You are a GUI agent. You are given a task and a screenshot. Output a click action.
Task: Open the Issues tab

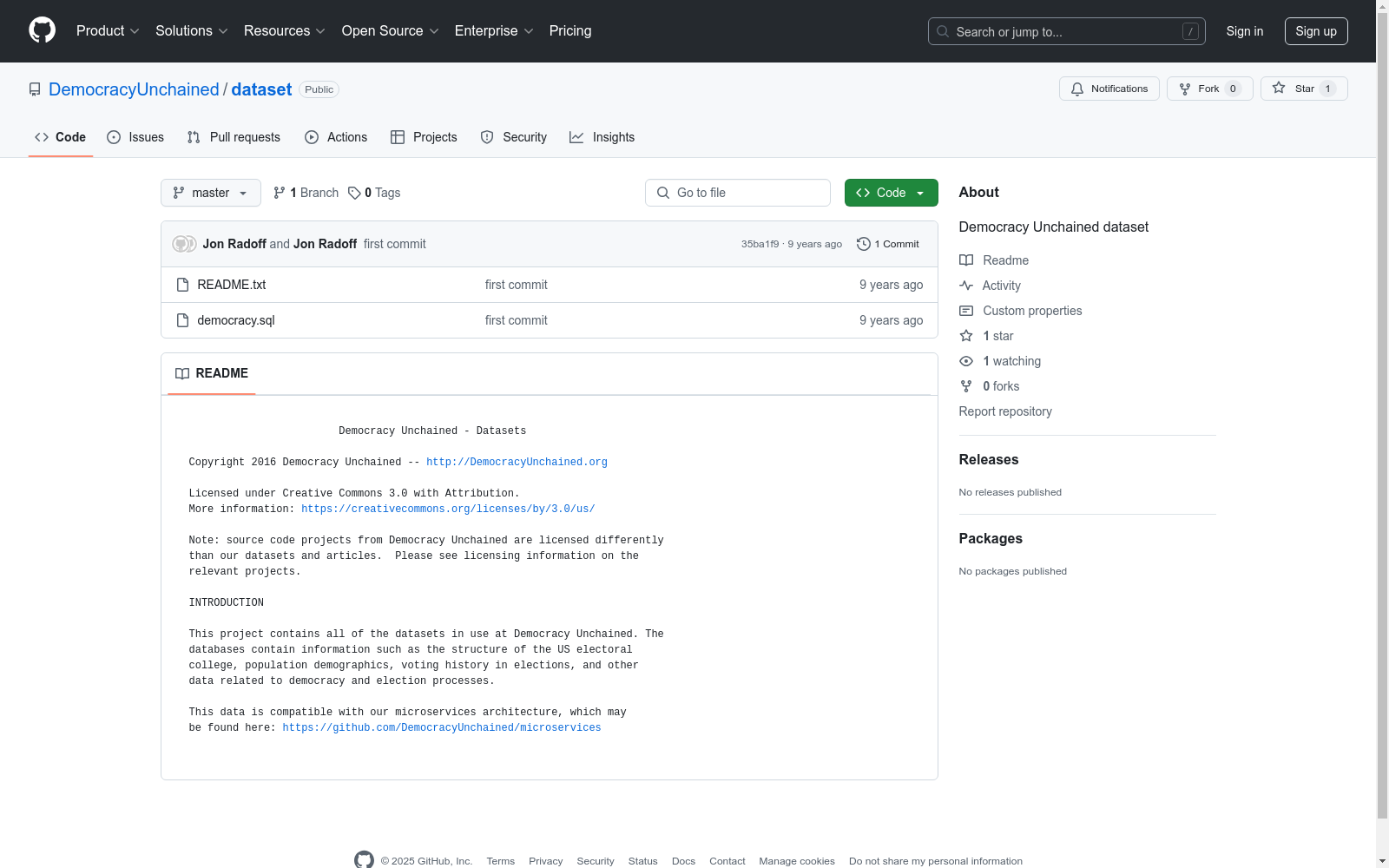135,137
